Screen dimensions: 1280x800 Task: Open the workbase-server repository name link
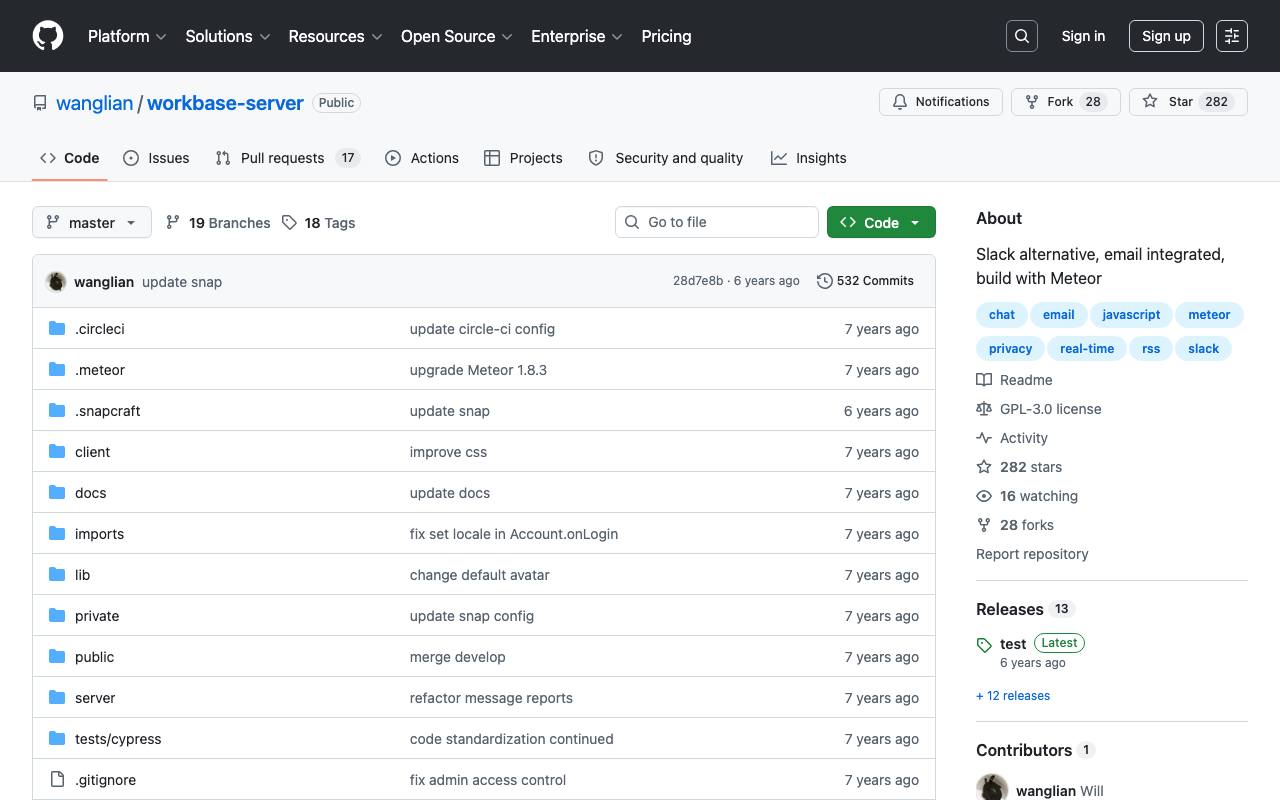coord(225,103)
